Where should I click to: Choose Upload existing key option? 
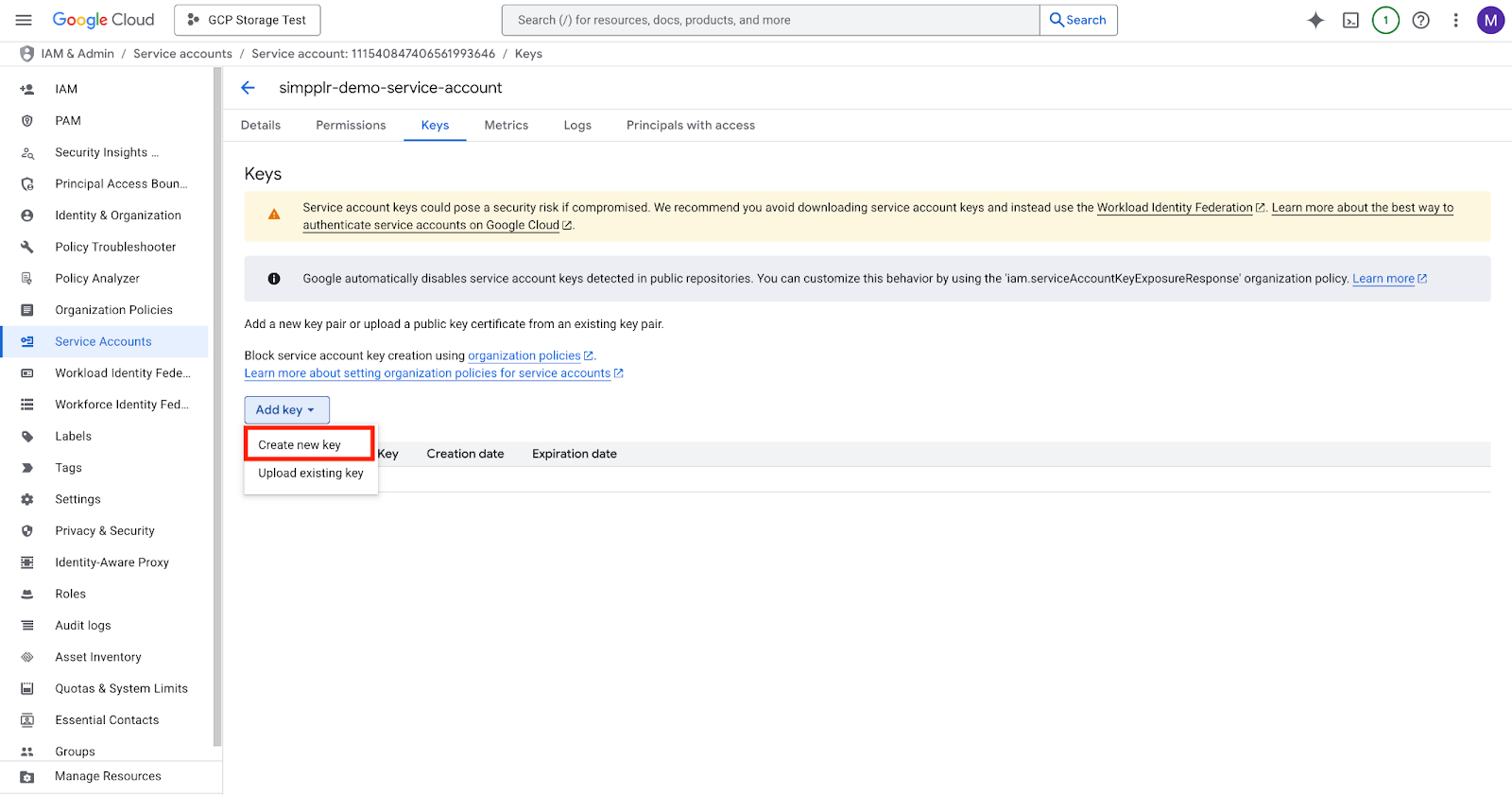tap(311, 474)
